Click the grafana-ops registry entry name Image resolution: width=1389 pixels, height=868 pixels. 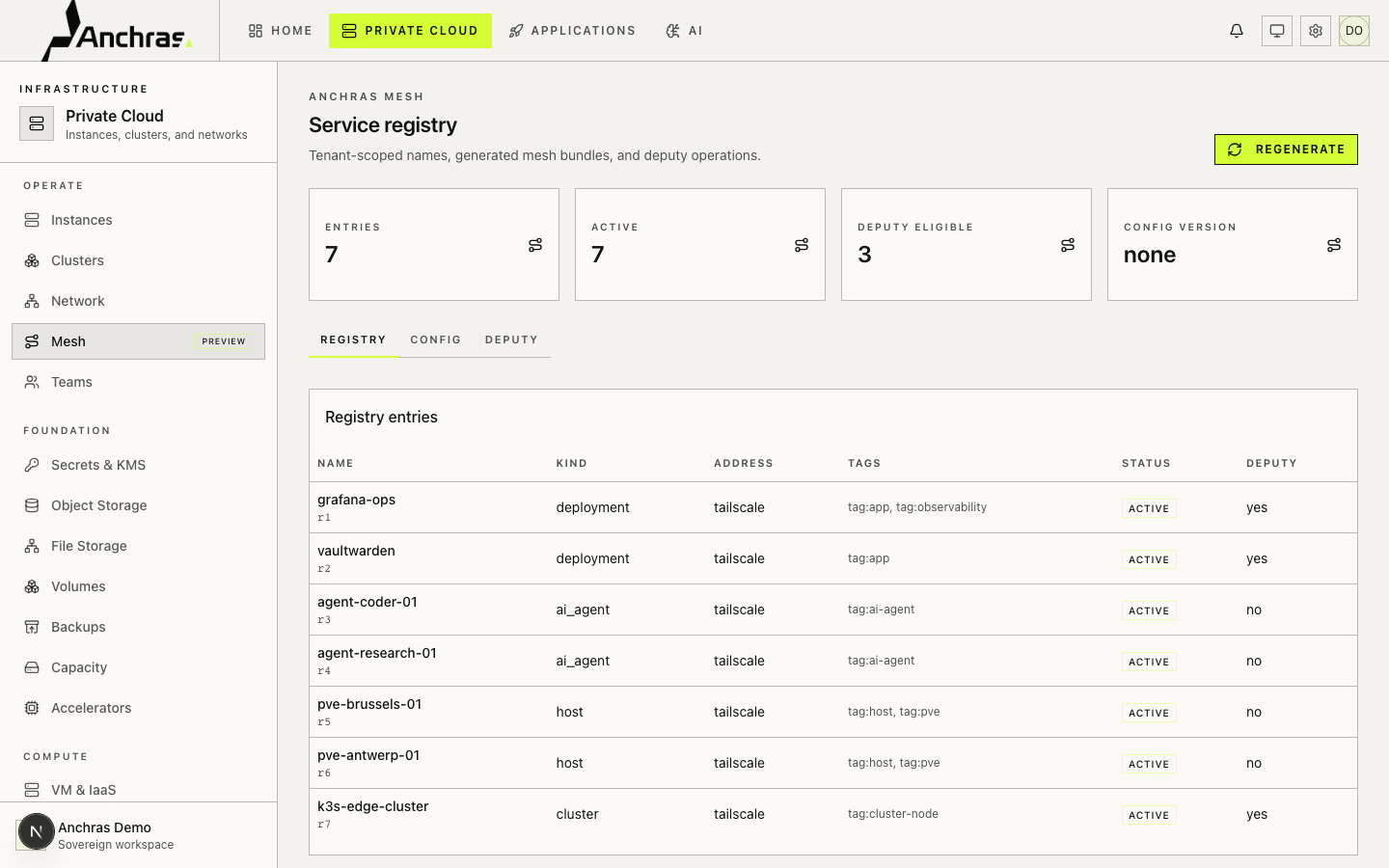tap(356, 500)
